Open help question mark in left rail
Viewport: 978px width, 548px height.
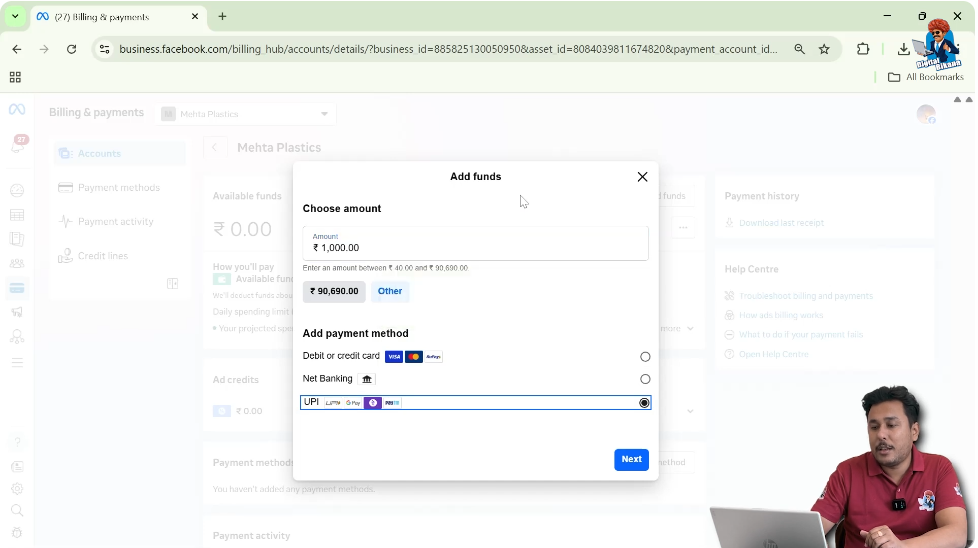coord(17,443)
